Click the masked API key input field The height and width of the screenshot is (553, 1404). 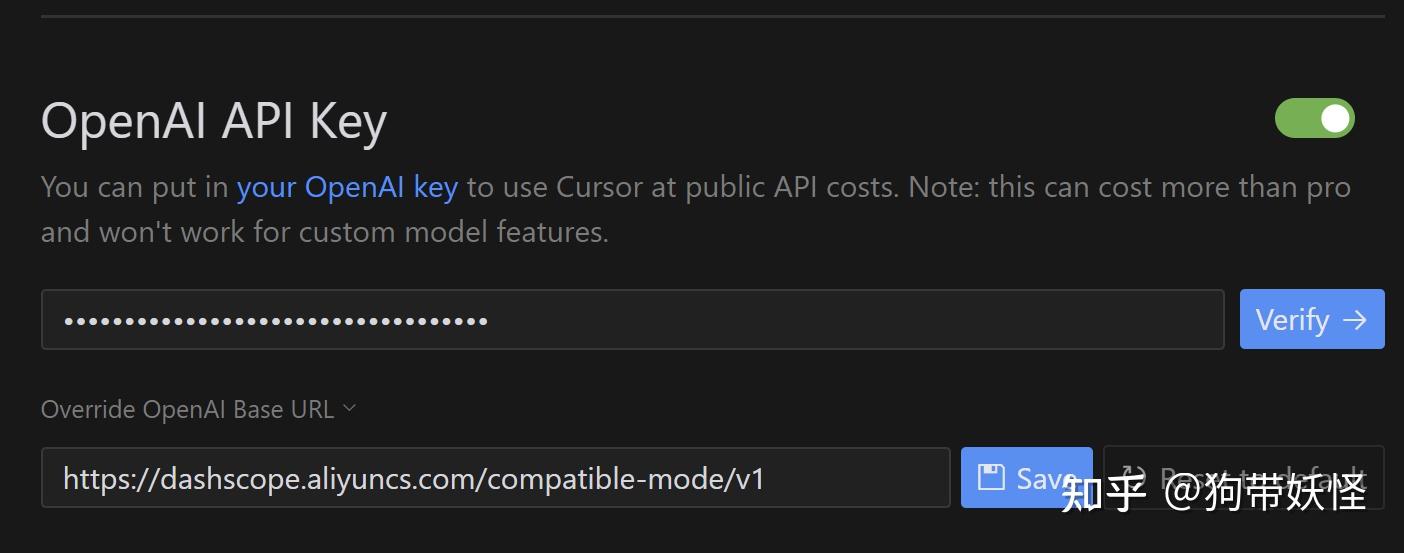632,320
